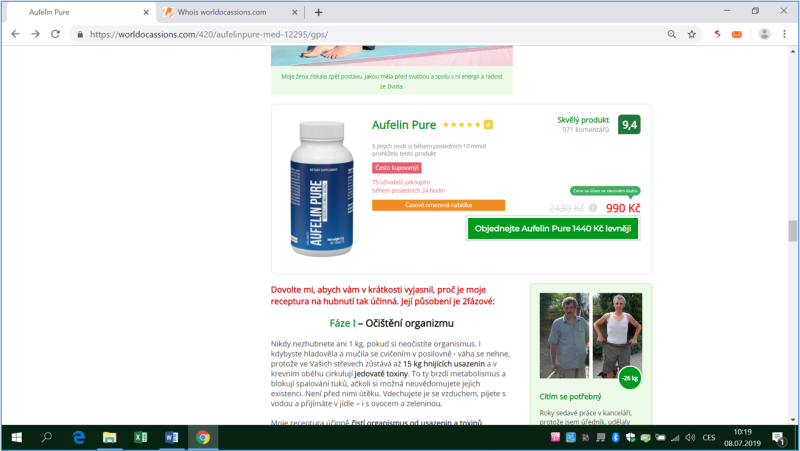
Task: Open a new browser tab
Action: click(318, 12)
